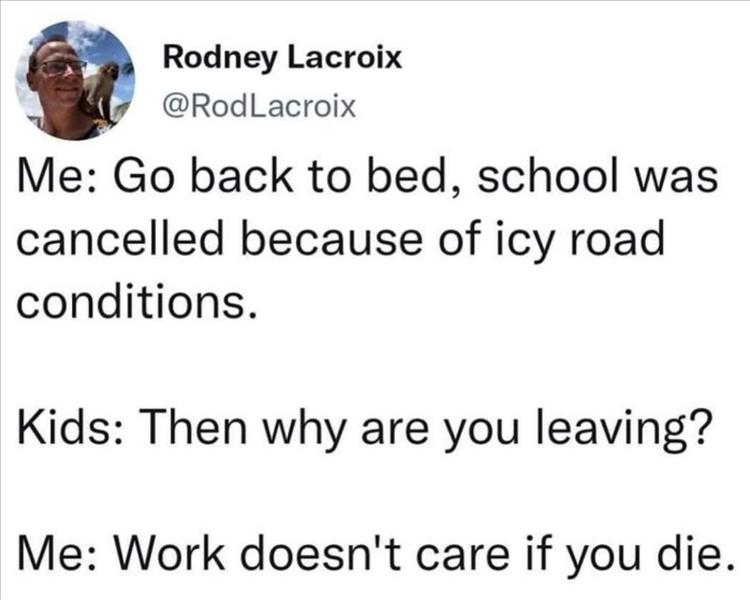Select the first line starting "Me: Go back"
Viewport: 750px width, 600px height.
(362, 183)
